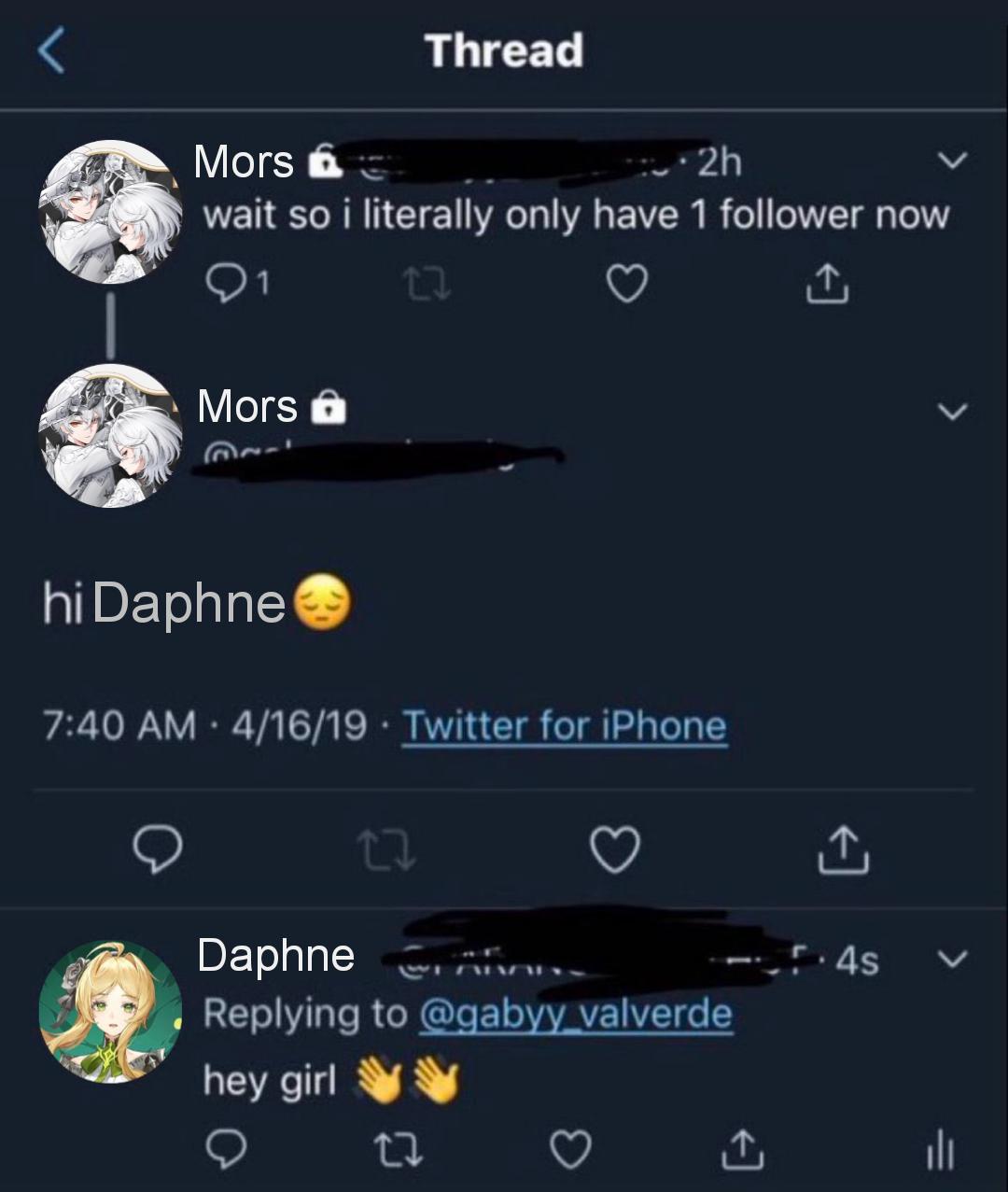
Task: Open Daphne's blonde-haired profile picture
Action: click(110, 1012)
